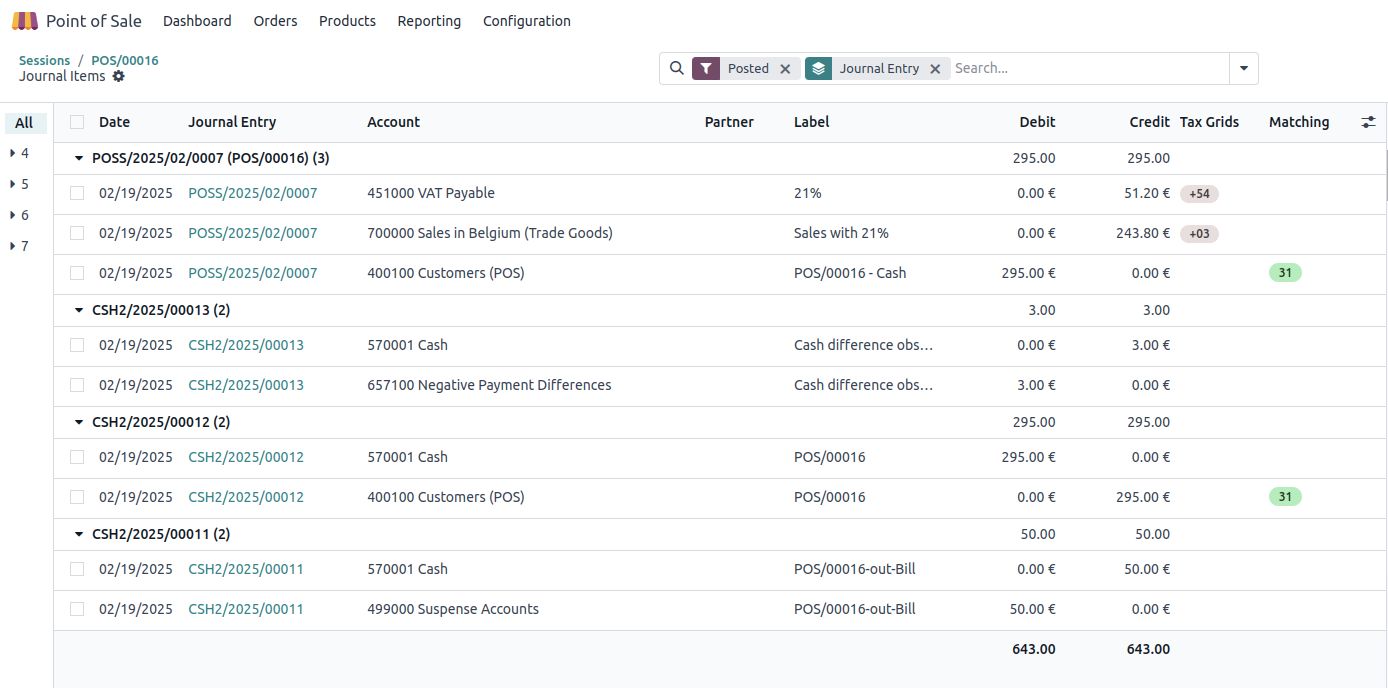The image size is (1388, 688).
Task: Open the Reporting menu
Action: coord(429,21)
